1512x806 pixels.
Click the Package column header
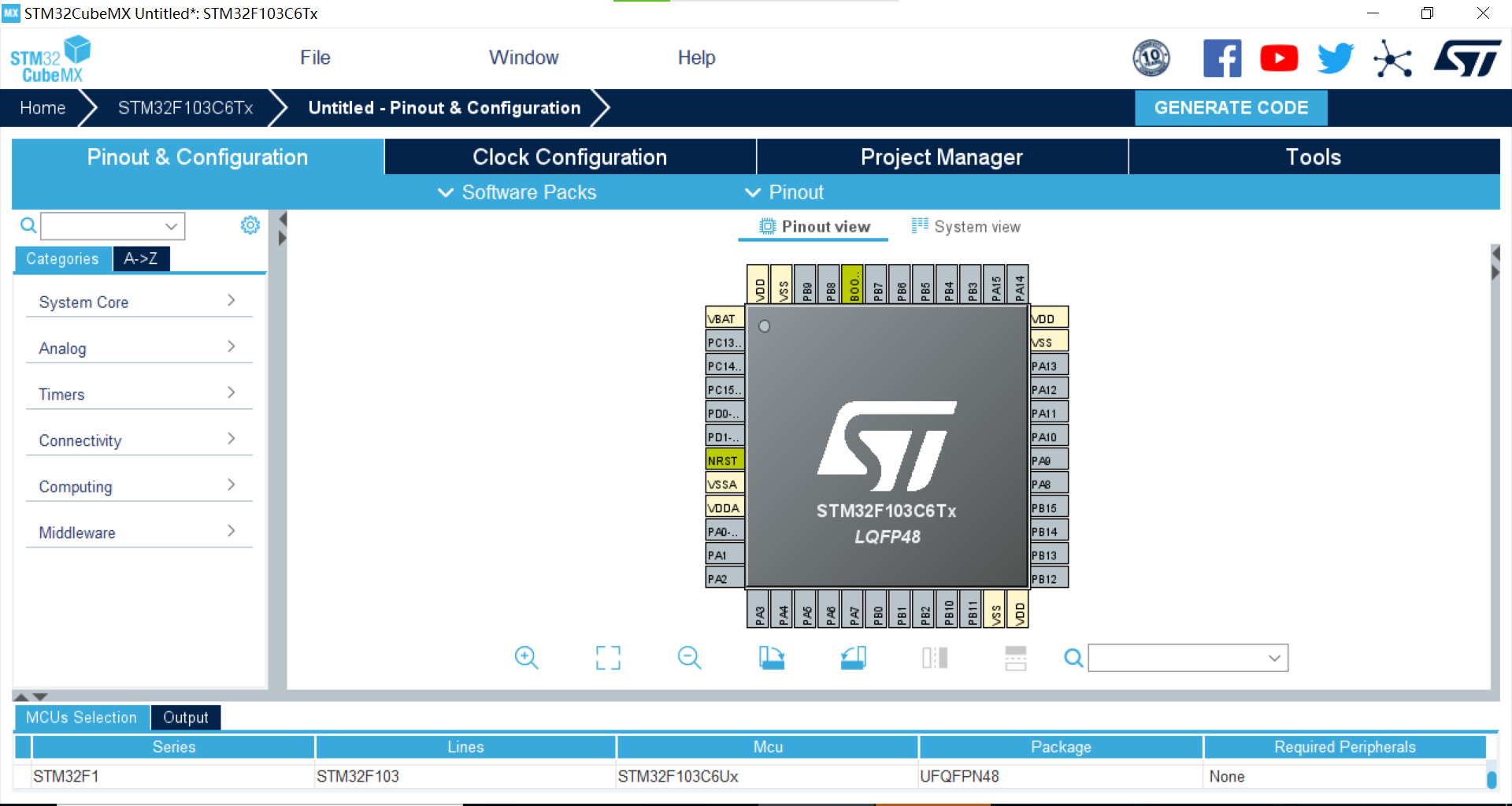1061,747
